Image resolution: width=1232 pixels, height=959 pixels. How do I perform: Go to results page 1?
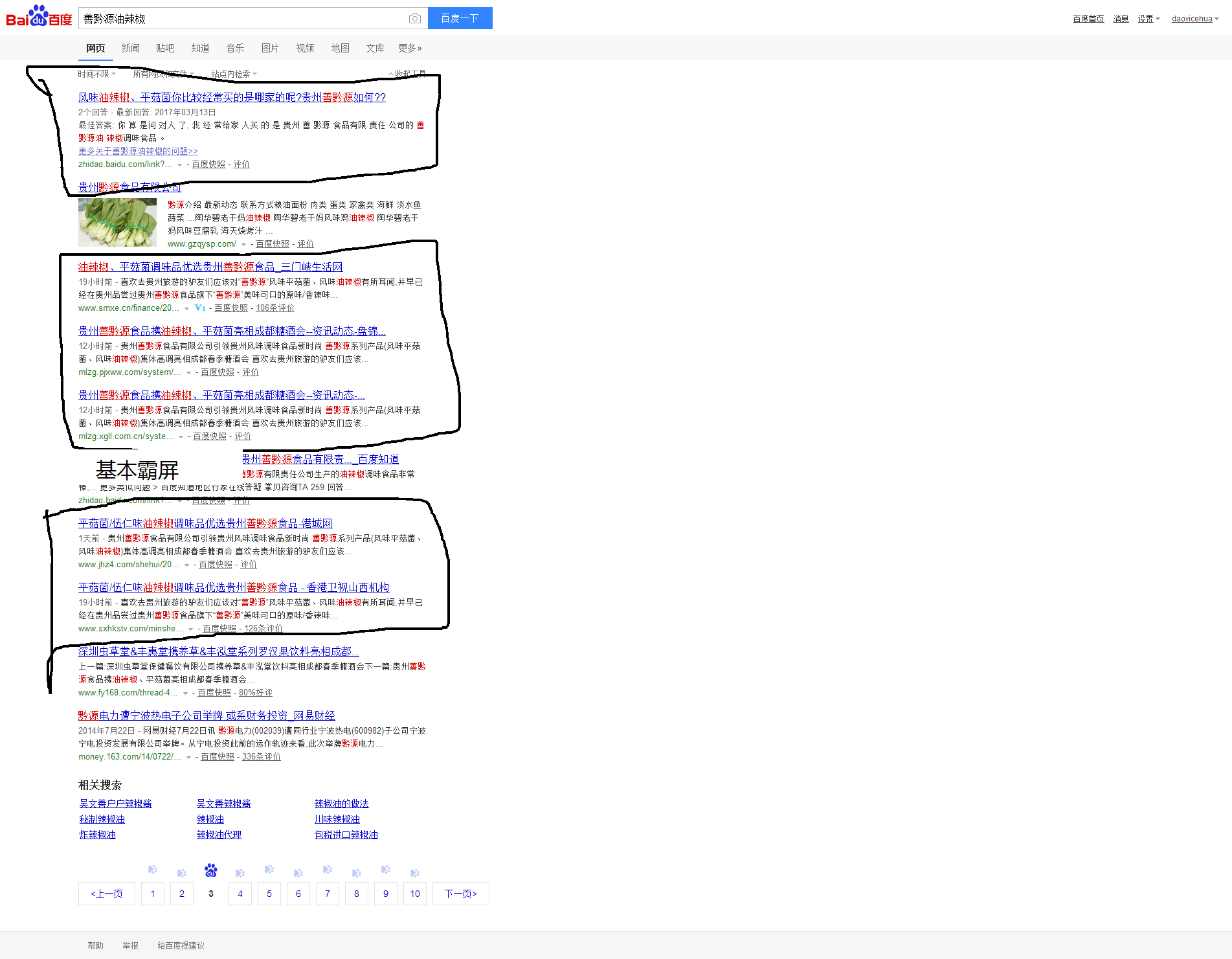[x=153, y=894]
